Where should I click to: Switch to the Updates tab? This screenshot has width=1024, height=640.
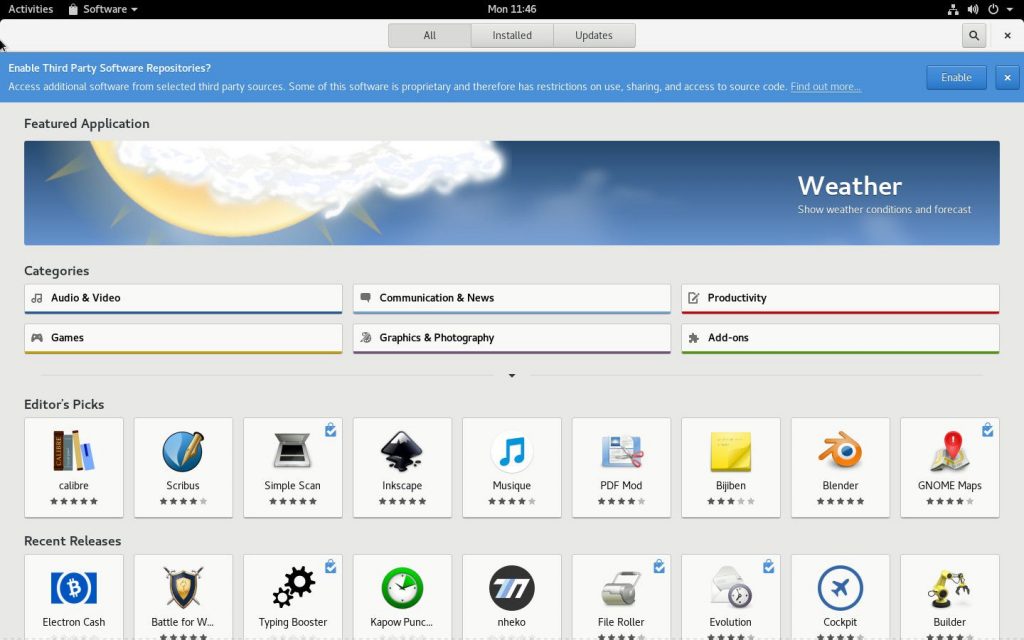(x=593, y=35)
